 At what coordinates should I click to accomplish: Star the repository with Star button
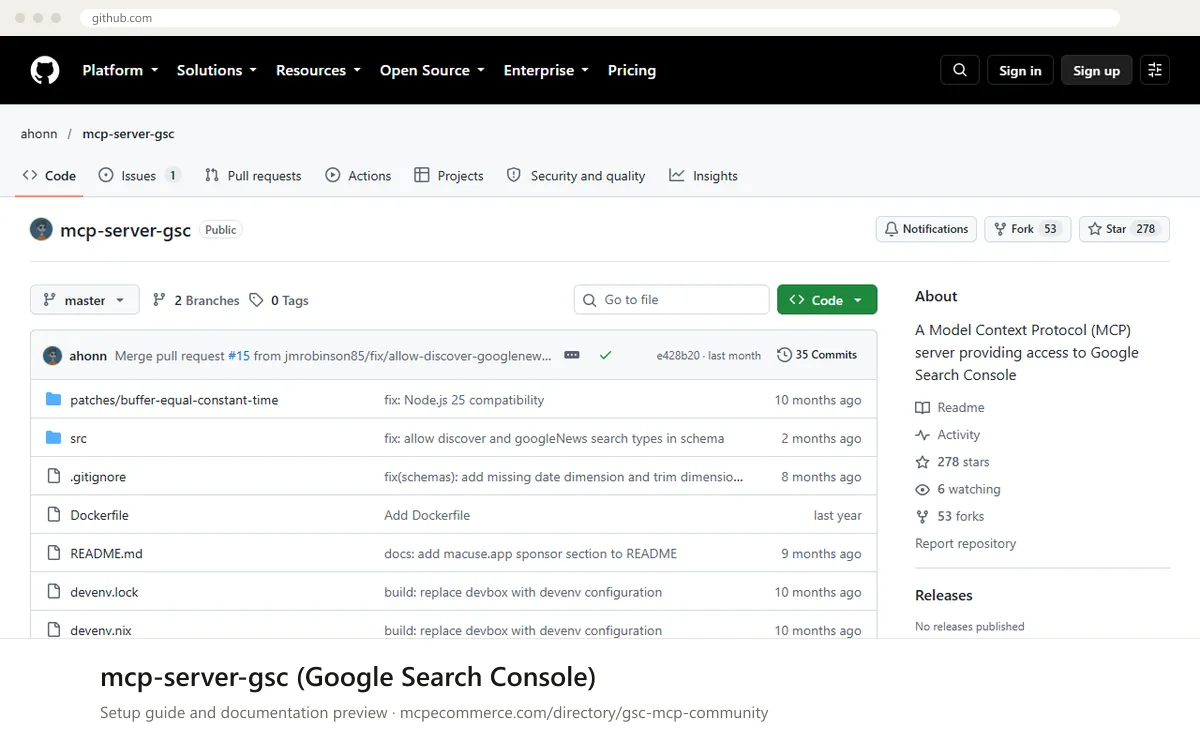1124,229
